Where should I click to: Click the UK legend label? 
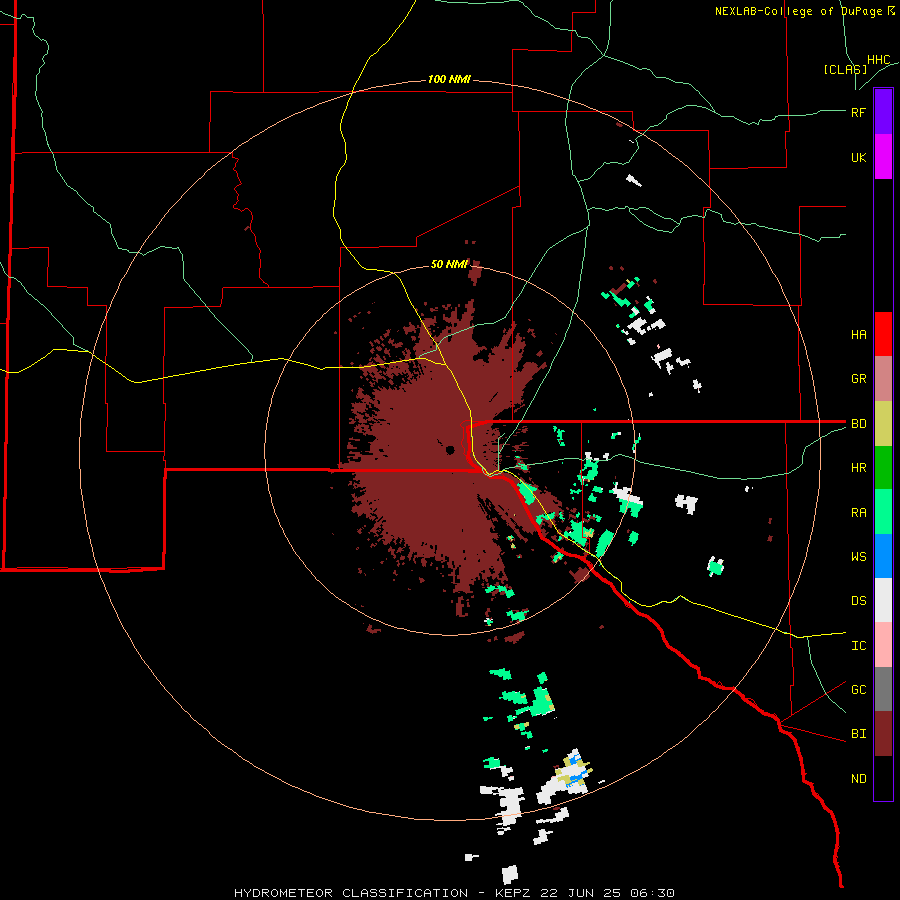point(858,157)
